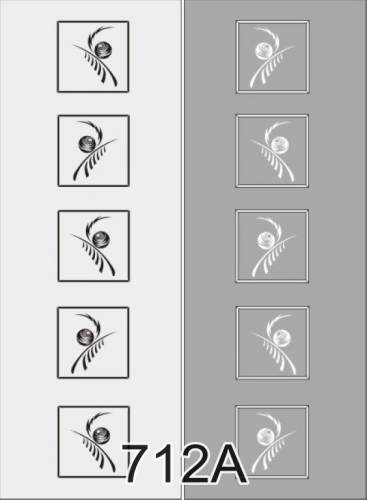Select the second framed tile in dark panel

[272, 151]
